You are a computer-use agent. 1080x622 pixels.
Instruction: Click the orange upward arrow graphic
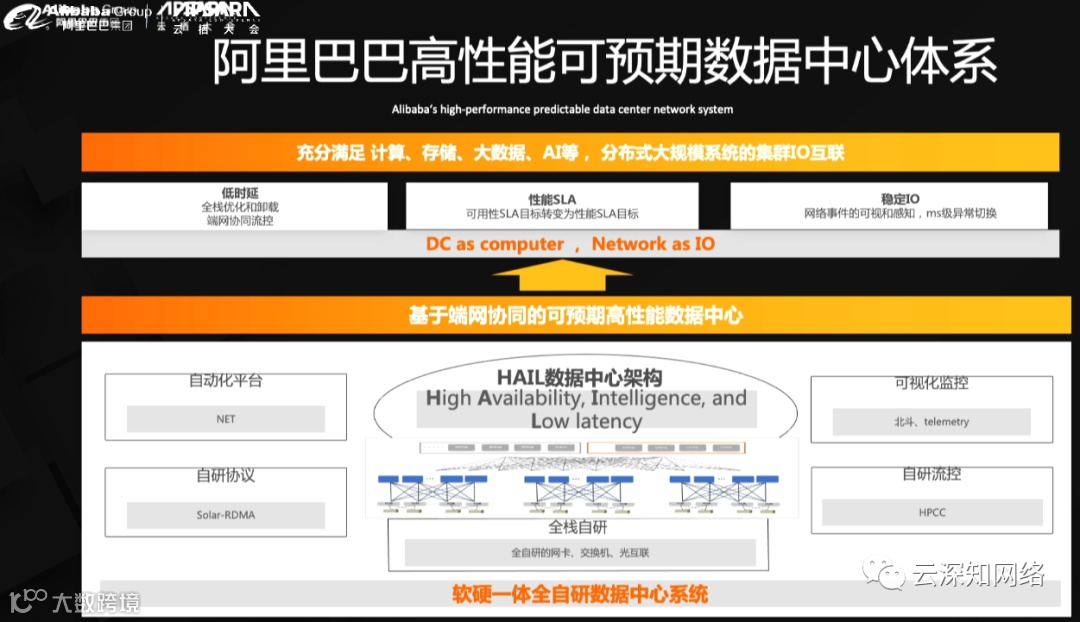point(562,276)
